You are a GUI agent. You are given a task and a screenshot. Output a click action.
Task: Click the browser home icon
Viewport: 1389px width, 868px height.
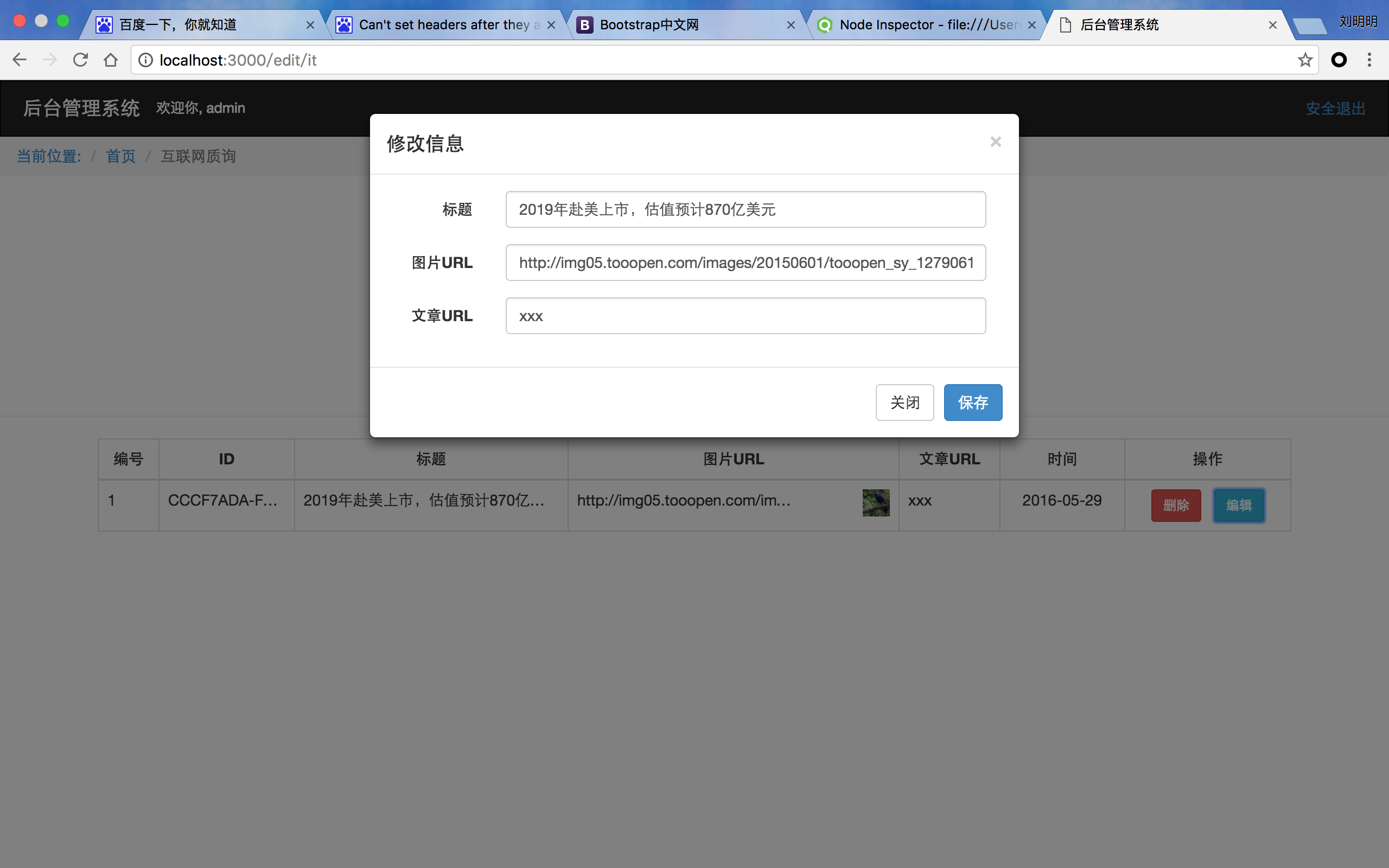point(111,60)
